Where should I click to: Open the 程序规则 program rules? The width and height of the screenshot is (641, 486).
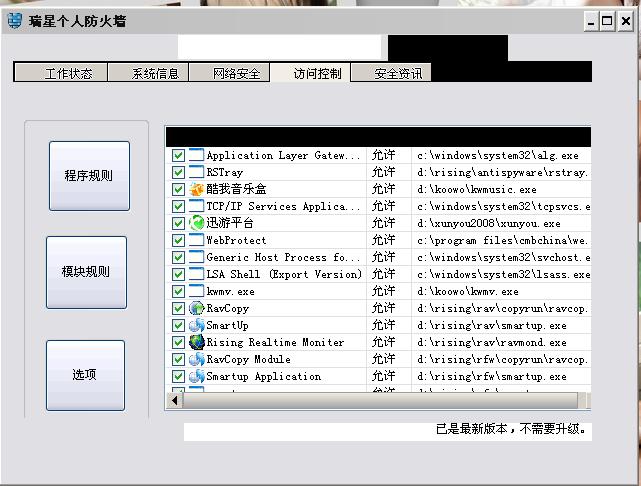(x=89, y=176)
